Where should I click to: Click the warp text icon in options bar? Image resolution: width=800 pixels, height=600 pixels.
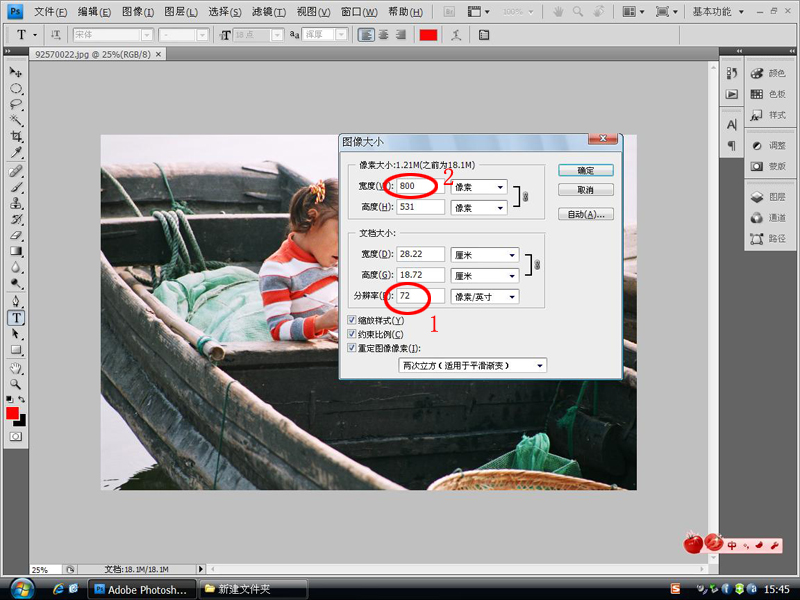click(x=457, y=34)
